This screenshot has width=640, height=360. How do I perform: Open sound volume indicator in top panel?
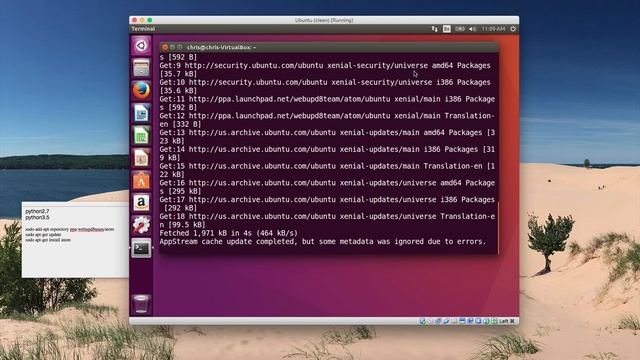473,29
